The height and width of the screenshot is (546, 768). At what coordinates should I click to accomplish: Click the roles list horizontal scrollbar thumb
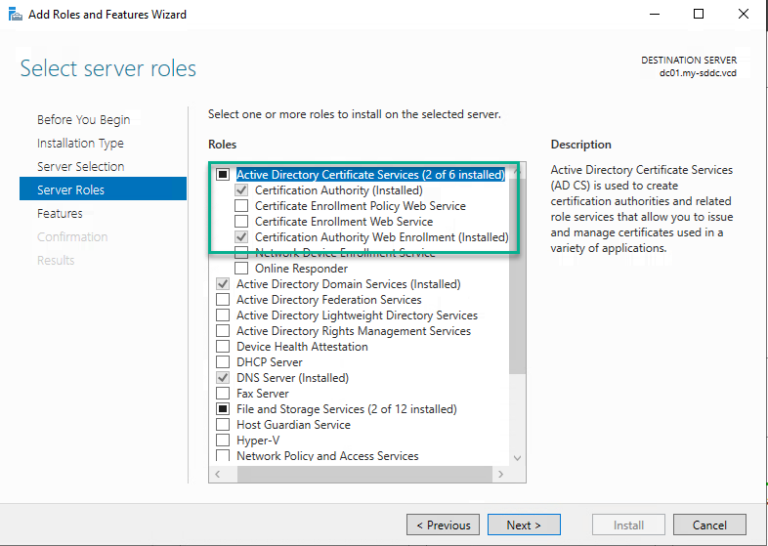365,474
